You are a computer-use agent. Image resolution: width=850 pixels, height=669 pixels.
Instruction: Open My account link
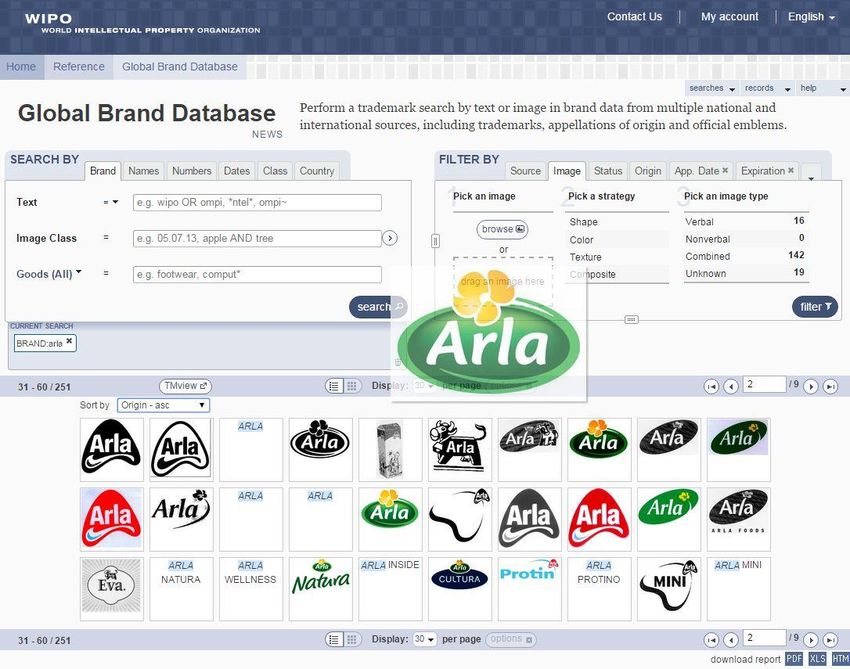coord(730,17)
